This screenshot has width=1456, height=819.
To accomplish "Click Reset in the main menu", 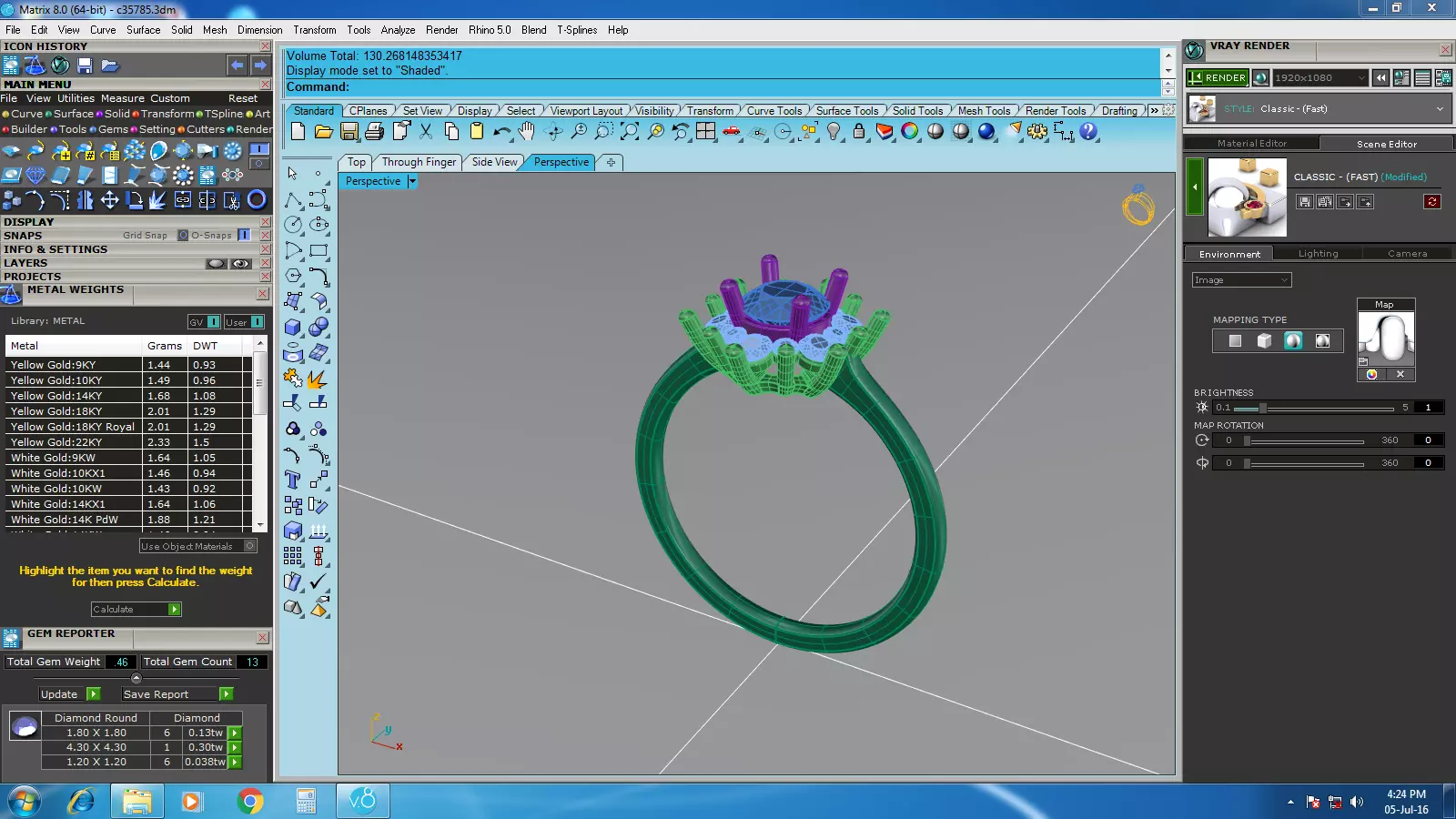I will (x=243, y=98).
